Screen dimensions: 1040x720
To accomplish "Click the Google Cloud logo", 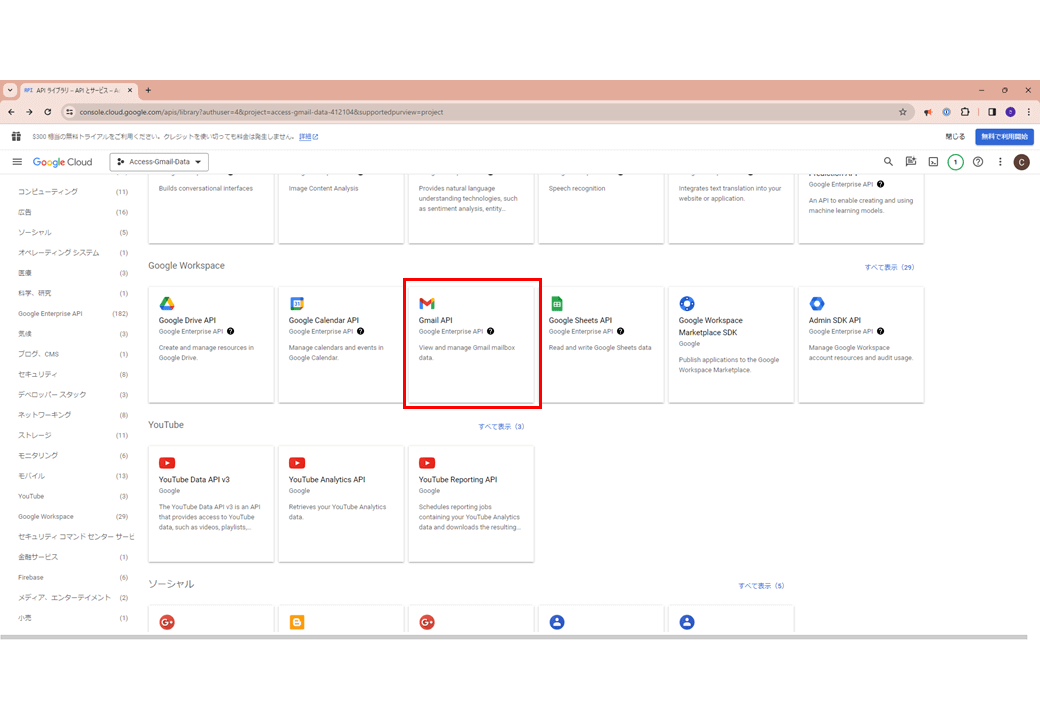I will 62,162.
